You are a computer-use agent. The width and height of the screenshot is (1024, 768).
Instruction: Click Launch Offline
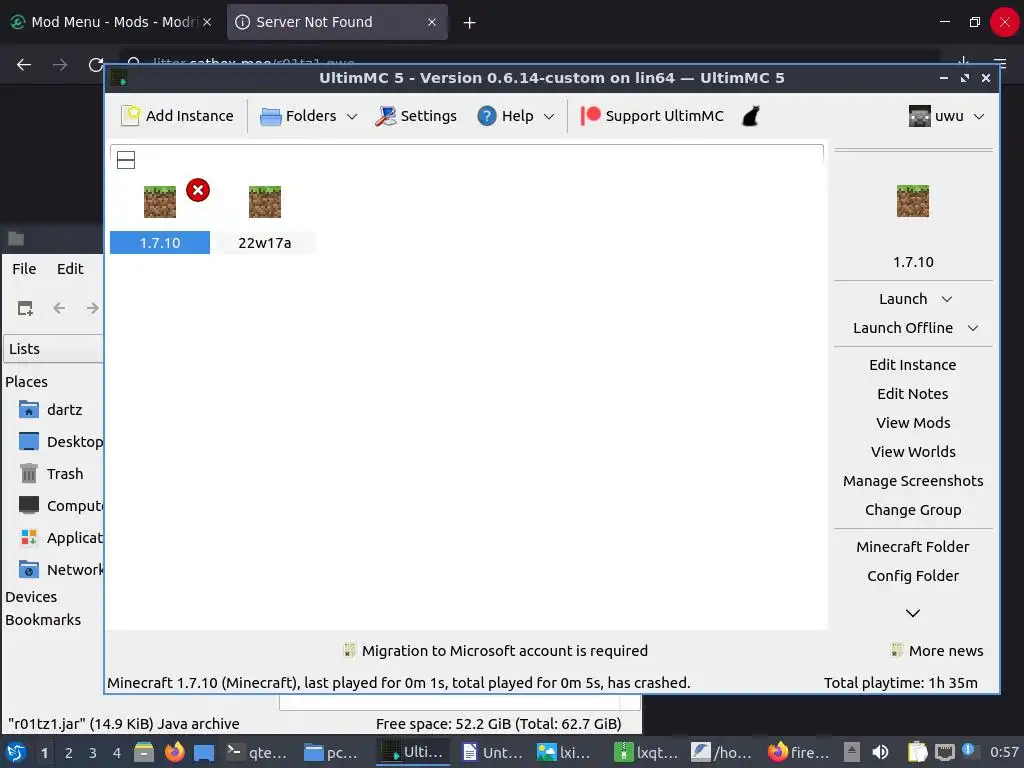click(903, 328)
